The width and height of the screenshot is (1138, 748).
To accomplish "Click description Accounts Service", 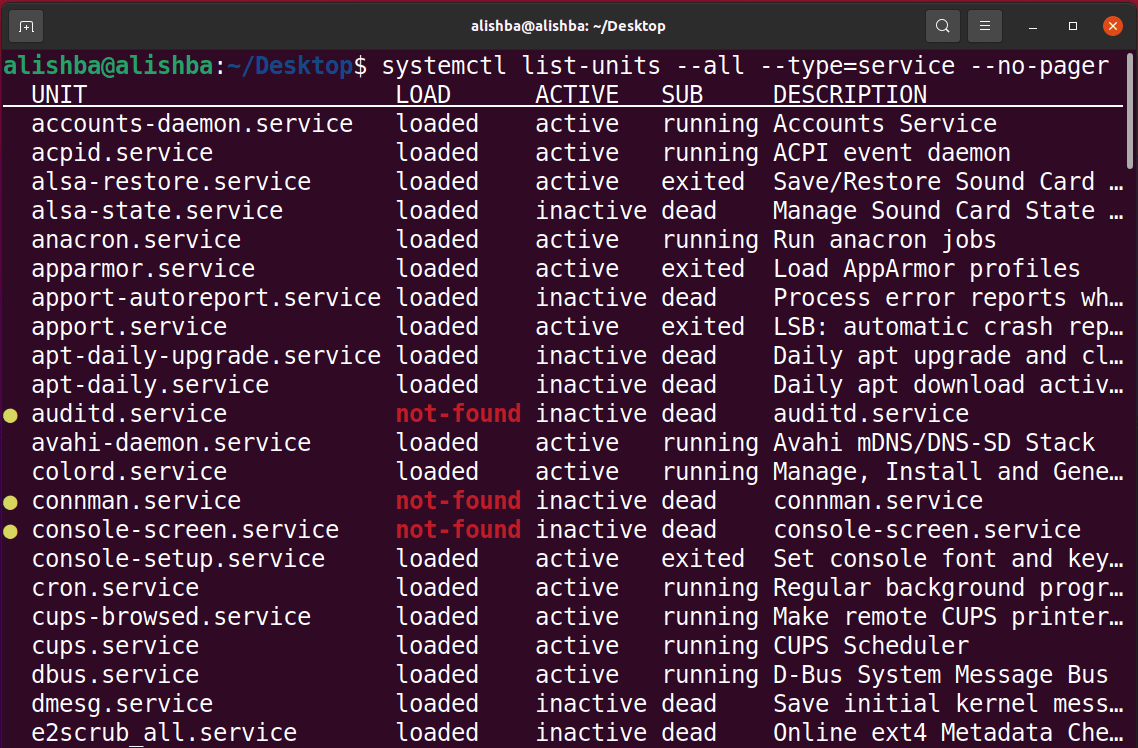I will pyautogui.click(x=885, y=123).
